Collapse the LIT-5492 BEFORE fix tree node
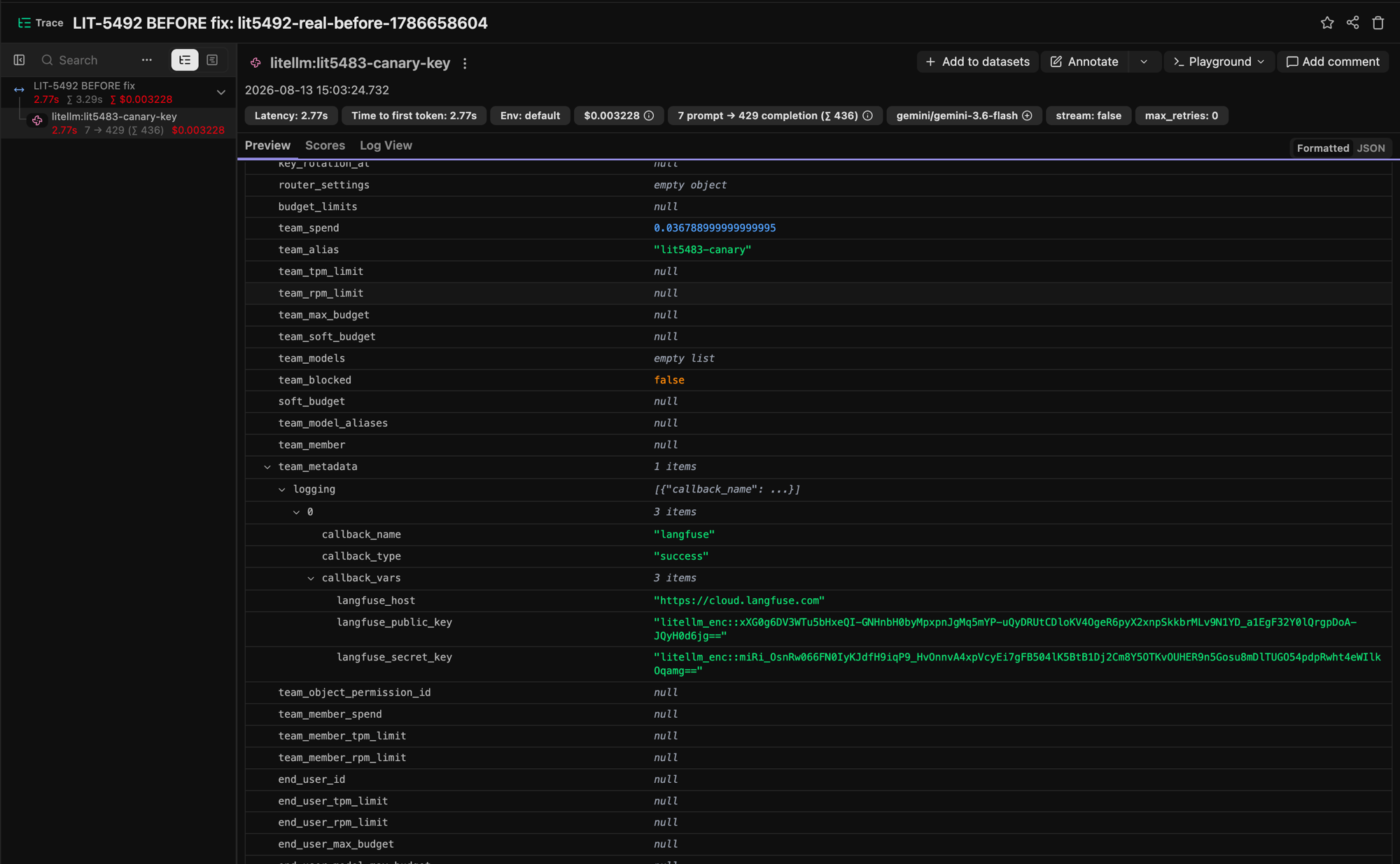This screenshot has height=864, width=1400. (221, 92)
